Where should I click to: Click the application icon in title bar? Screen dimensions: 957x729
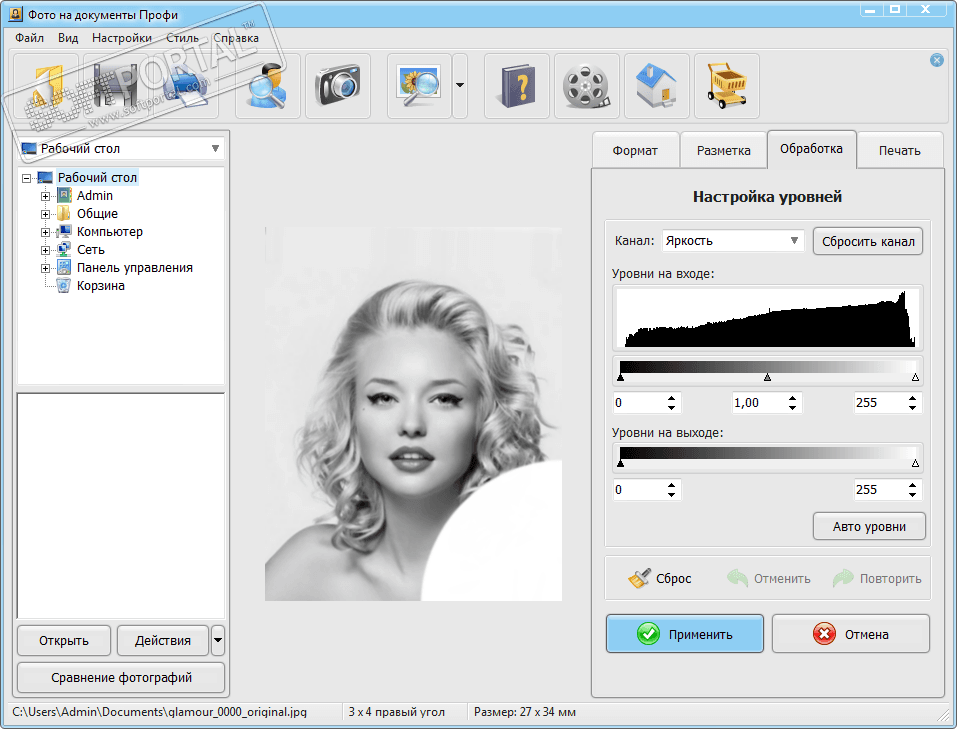(16, 14)
